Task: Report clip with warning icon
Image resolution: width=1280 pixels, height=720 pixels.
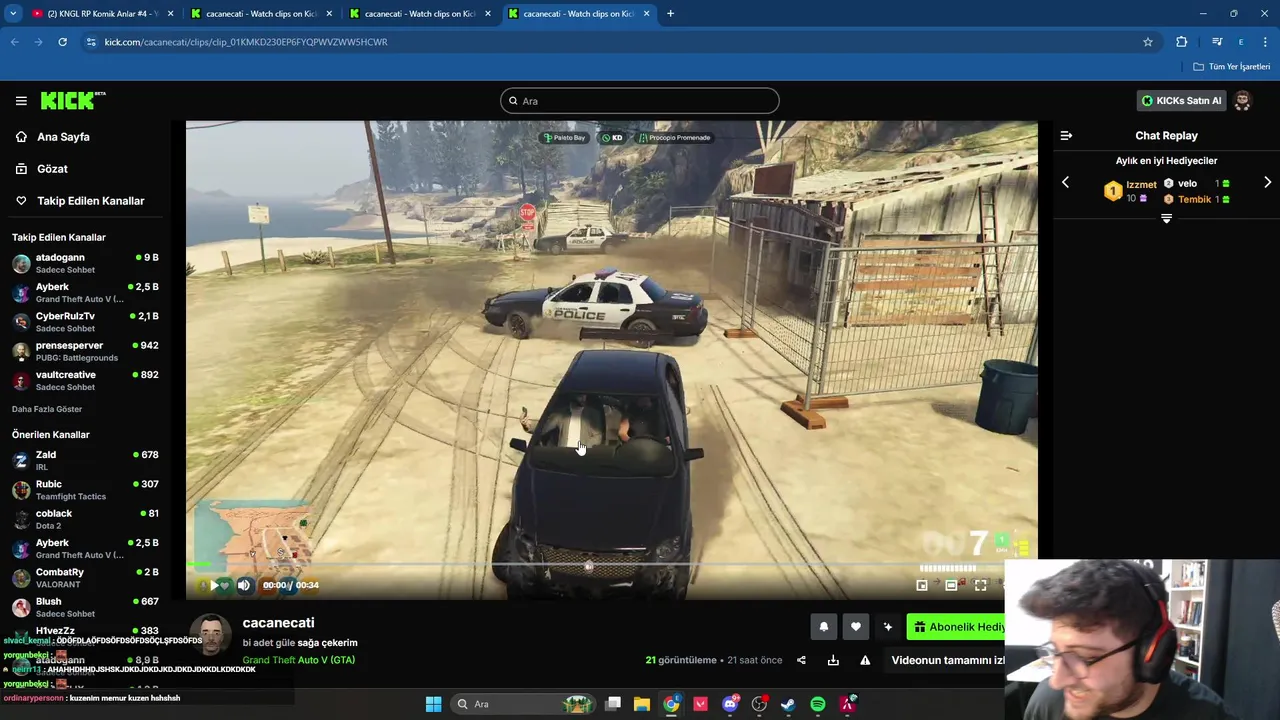Action: [865, 660]
